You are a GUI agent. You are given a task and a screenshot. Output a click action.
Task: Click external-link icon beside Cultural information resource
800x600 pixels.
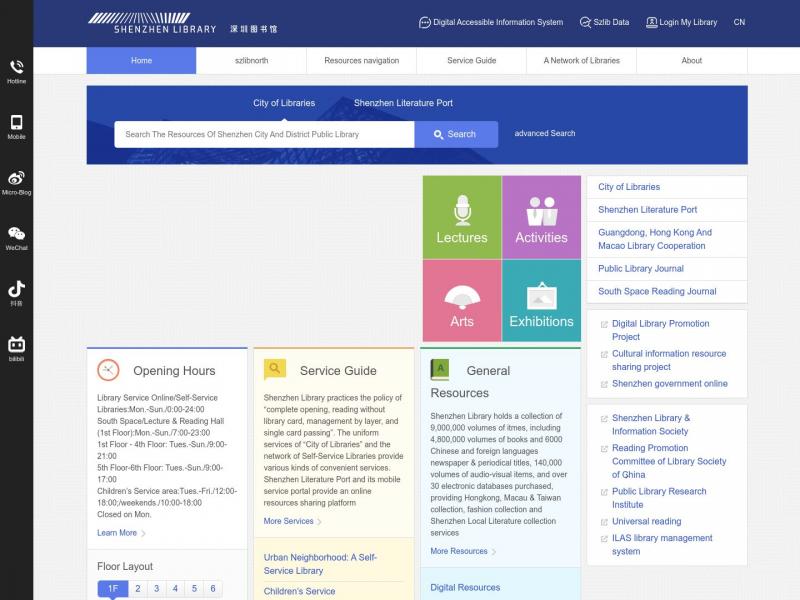point(604,355)
